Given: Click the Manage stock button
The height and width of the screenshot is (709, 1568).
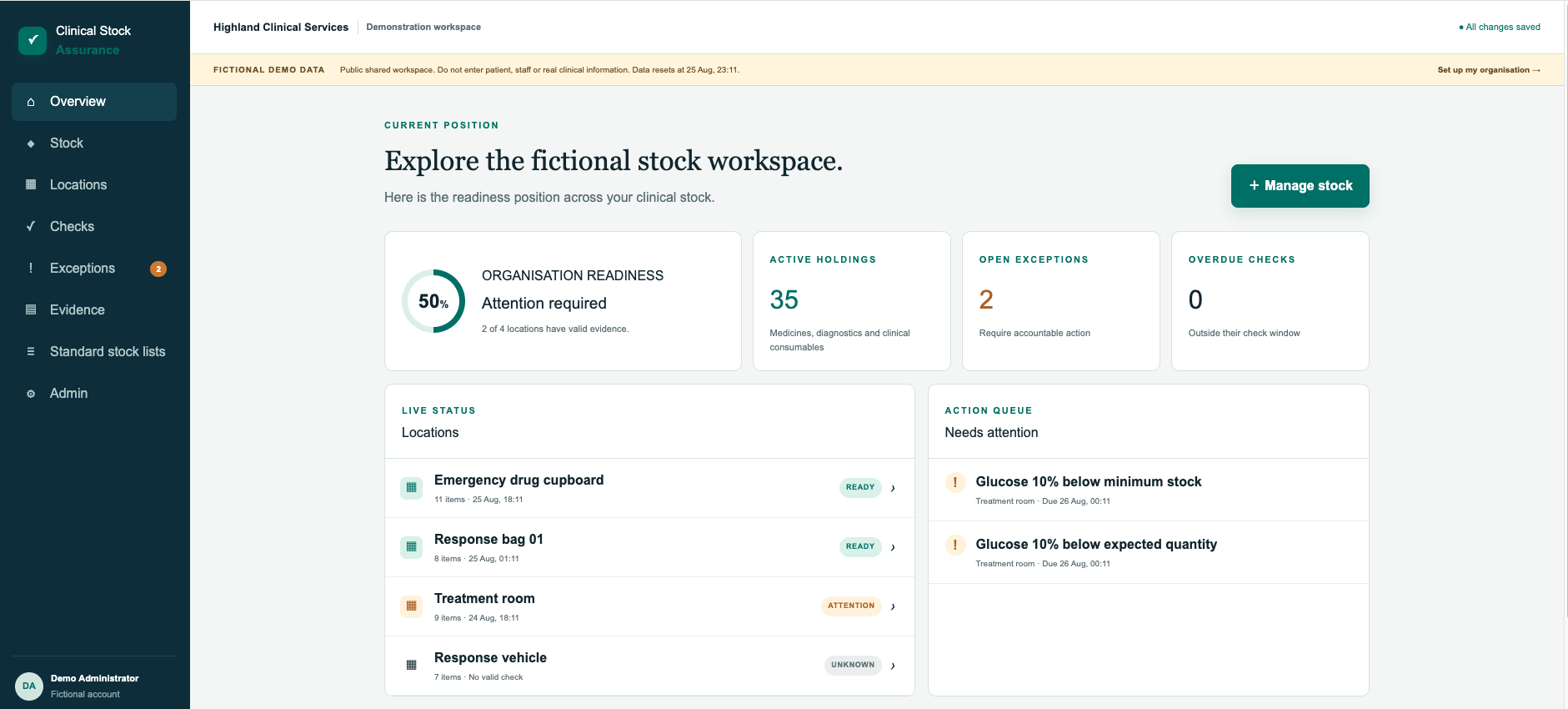Looking at the screenshot, I should (x=1300, y=186).
